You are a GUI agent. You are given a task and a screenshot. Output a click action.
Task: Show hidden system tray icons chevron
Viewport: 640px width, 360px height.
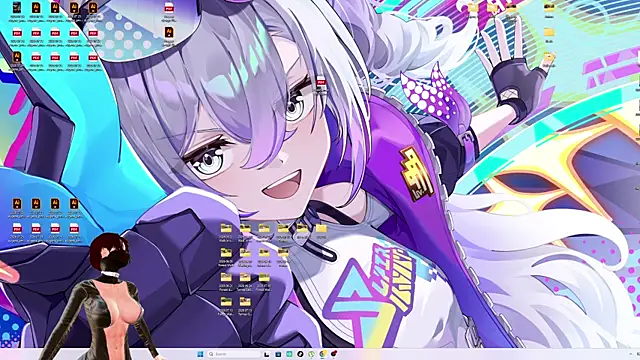pos(631,354)
